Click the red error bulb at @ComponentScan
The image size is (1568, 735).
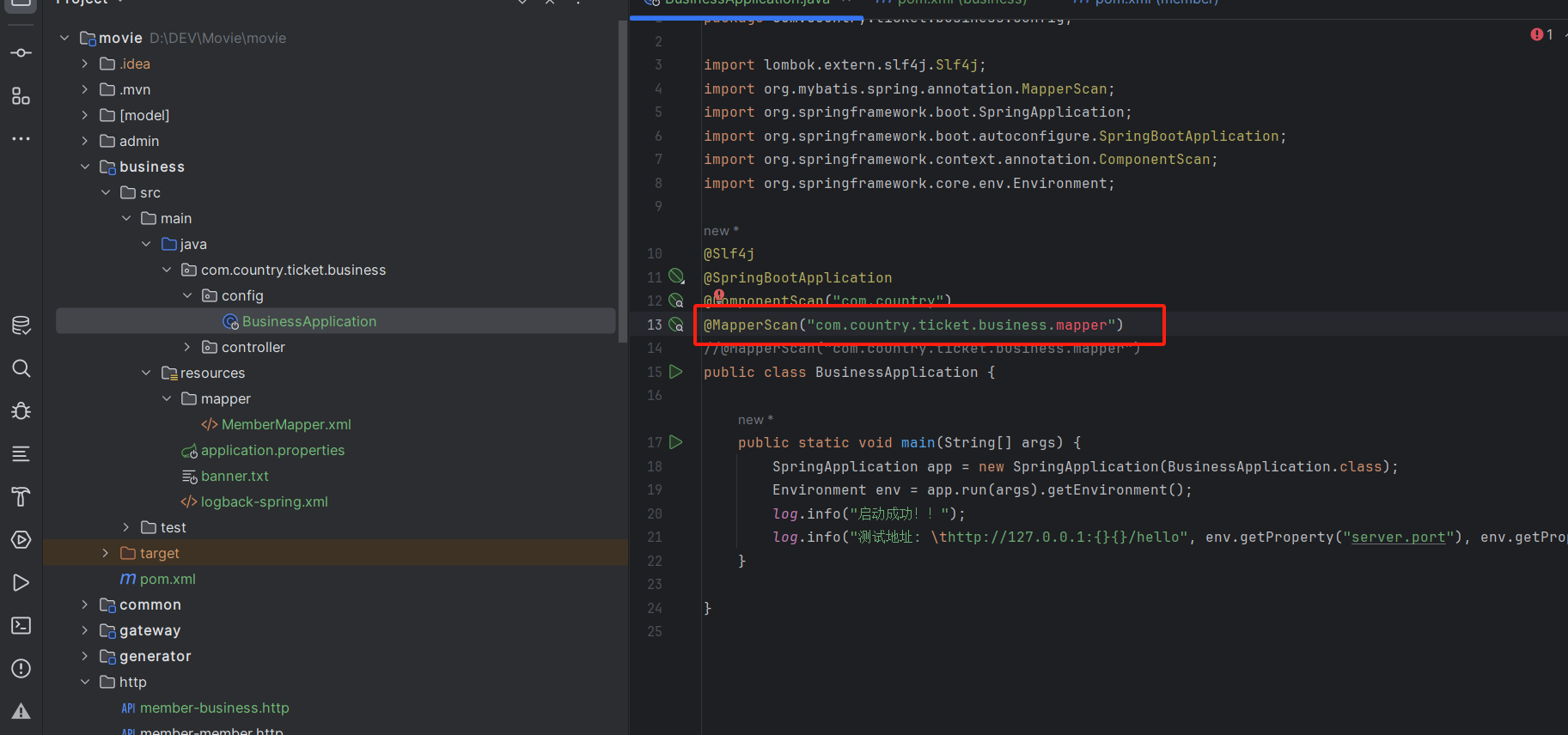719,295
